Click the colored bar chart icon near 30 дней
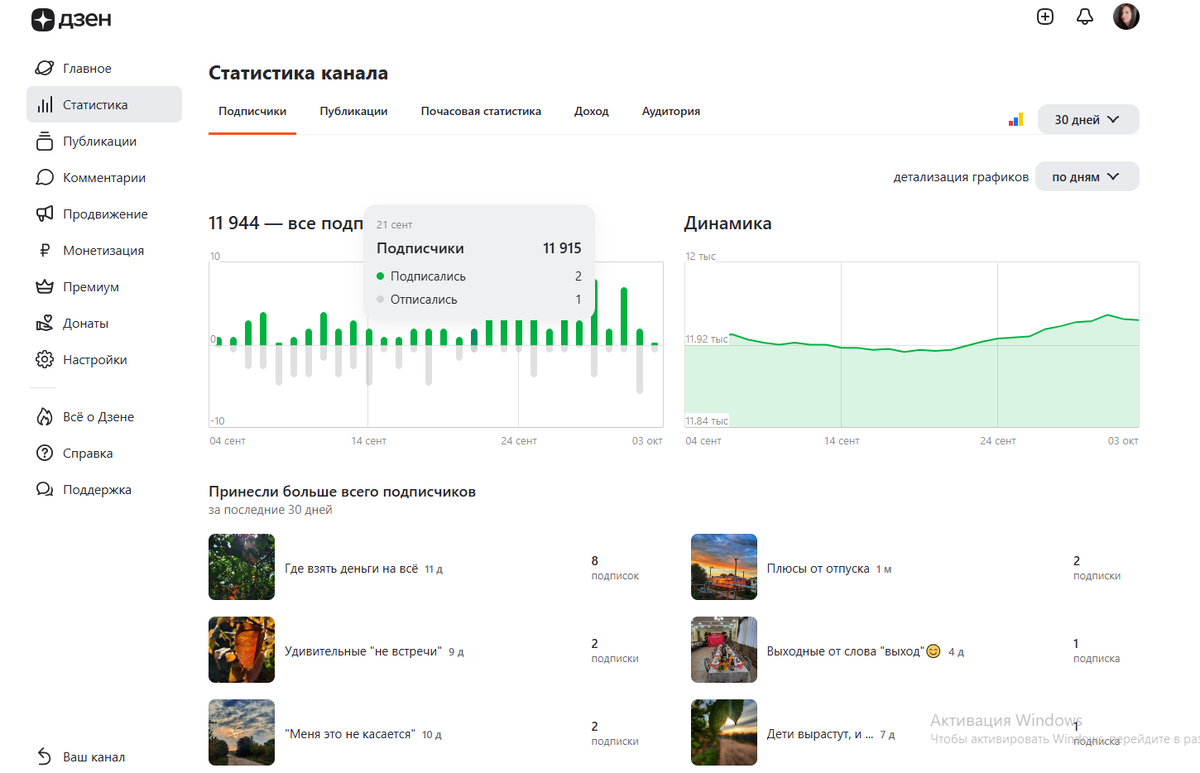Screen dimensions: 1200x773 point(1015,120)
